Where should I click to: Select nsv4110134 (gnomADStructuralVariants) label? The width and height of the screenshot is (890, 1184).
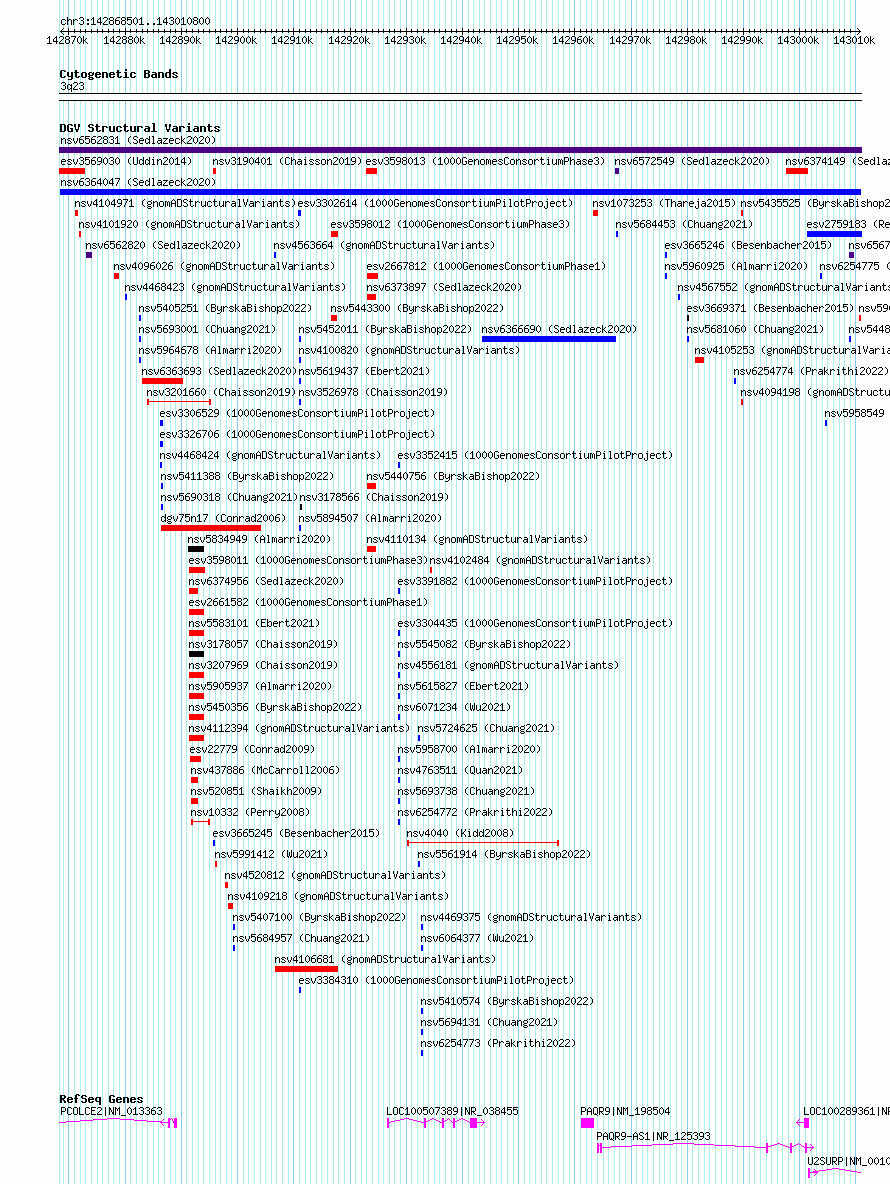pyautogui.click(x=477, y=539)
